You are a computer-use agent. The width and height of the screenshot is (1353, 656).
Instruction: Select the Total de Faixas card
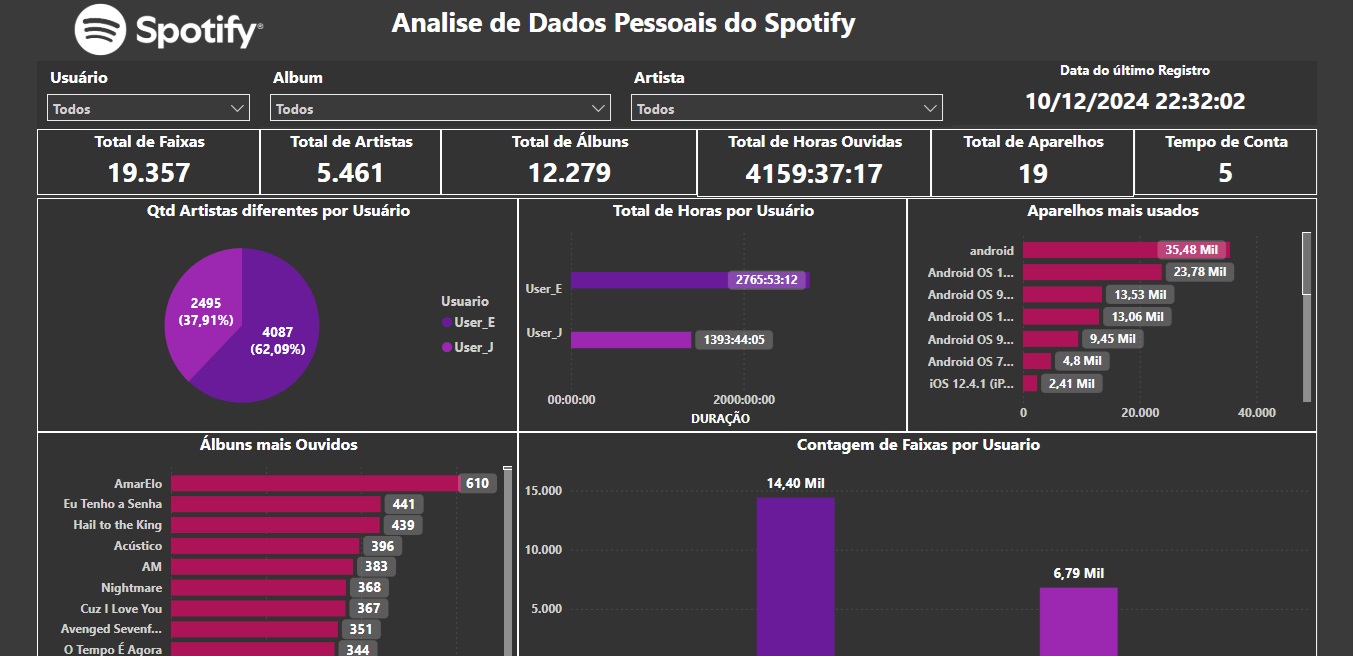149,162
